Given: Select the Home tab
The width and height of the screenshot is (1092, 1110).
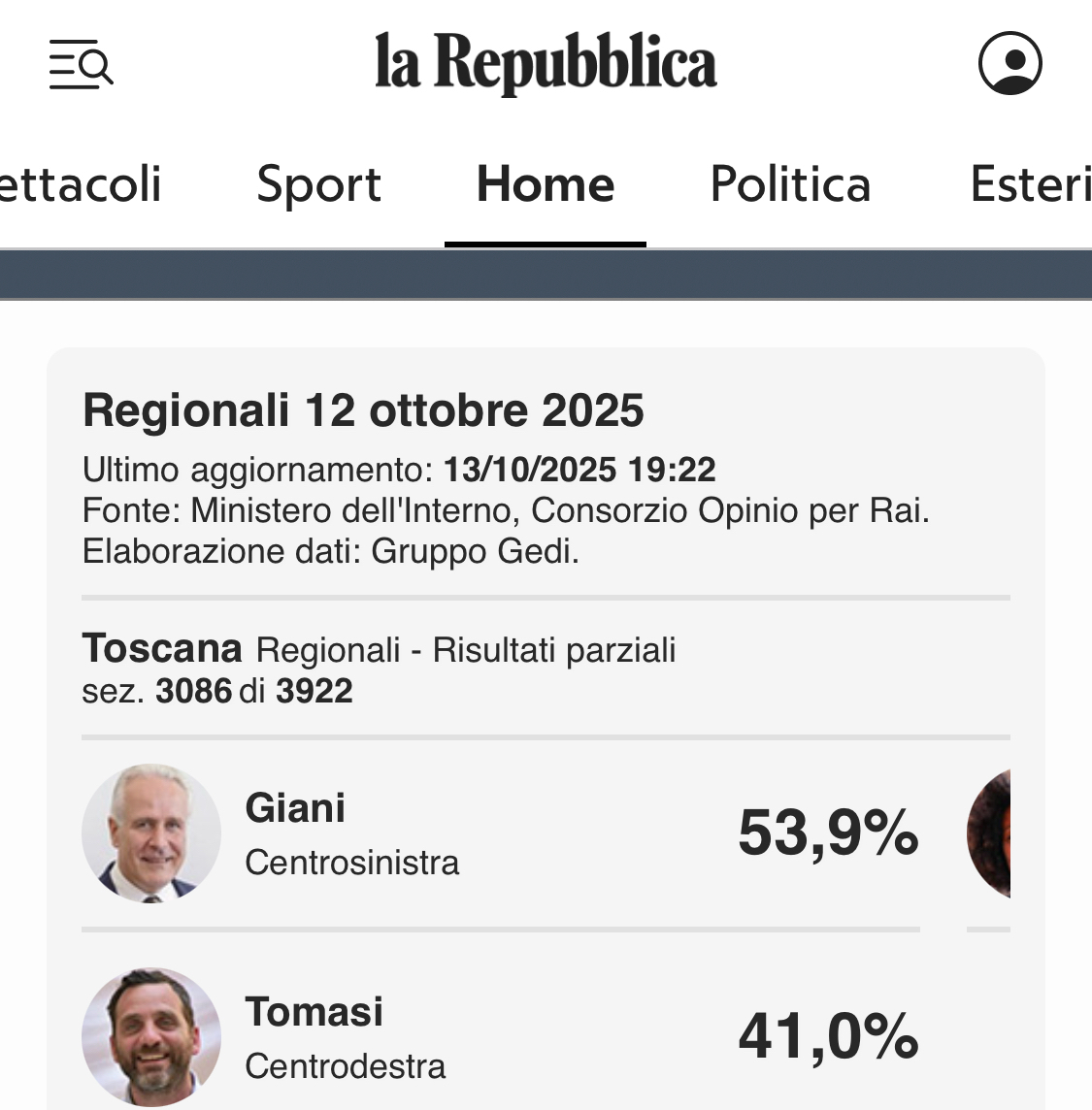Looking at the screenshot, I should click(546, 184).
